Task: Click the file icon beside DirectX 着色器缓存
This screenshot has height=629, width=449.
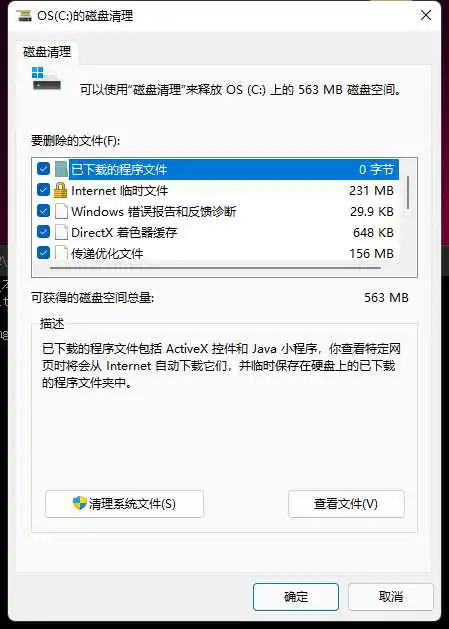Action: click(x=61, y=232)
